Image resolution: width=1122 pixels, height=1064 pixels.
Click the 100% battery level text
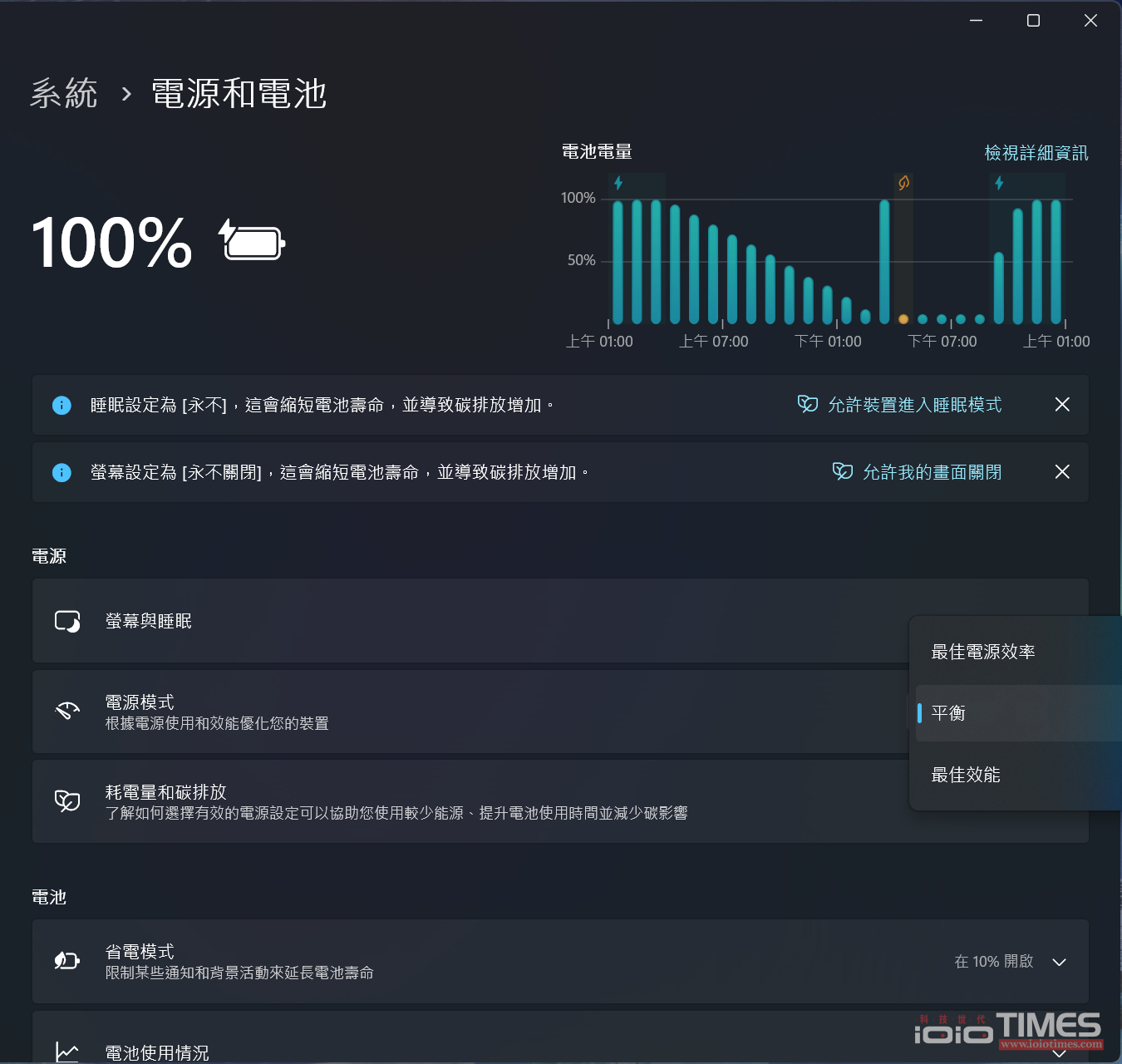point(112,243)
